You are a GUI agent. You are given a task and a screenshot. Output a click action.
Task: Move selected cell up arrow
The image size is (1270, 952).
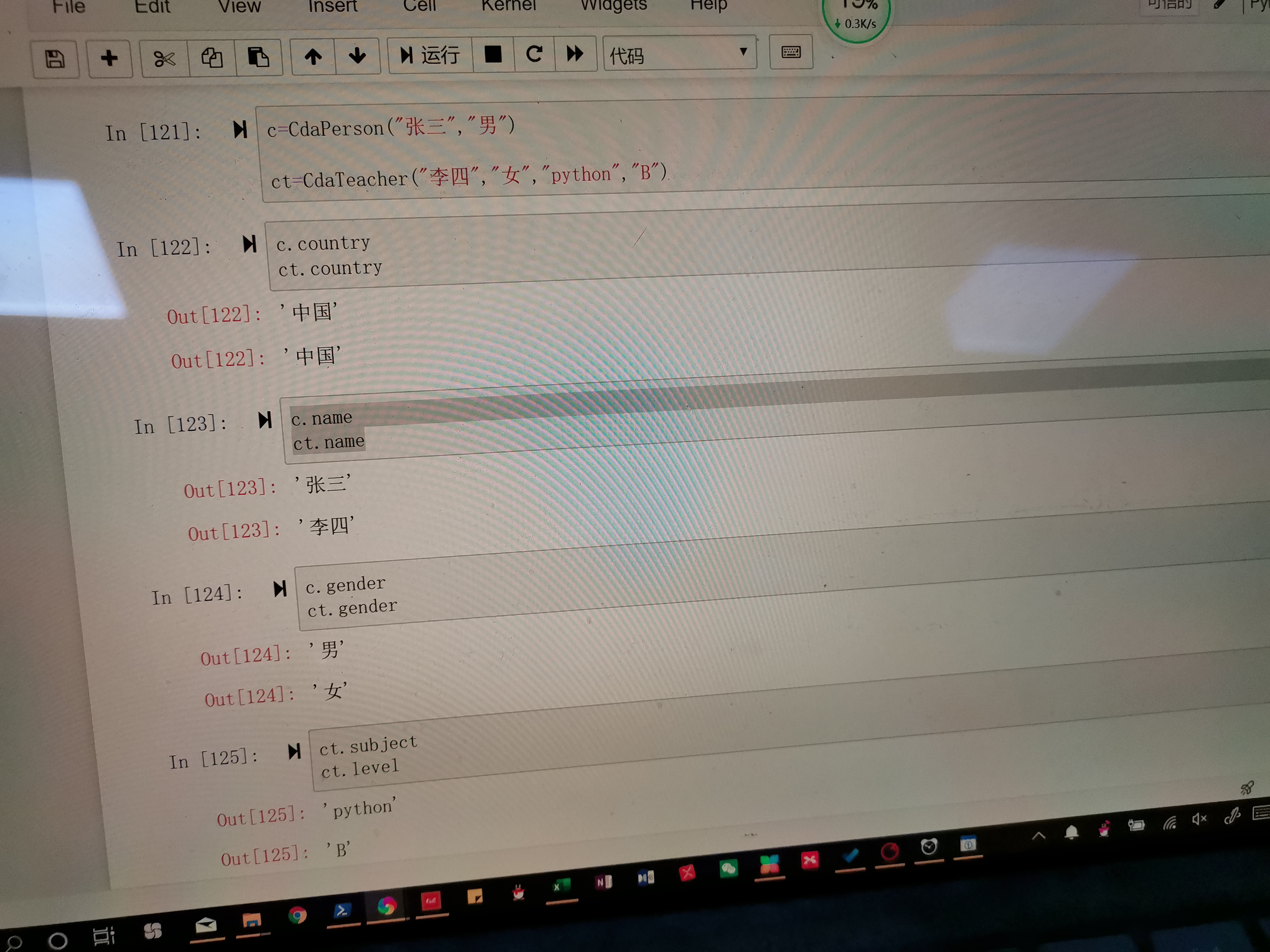[313, 56]
